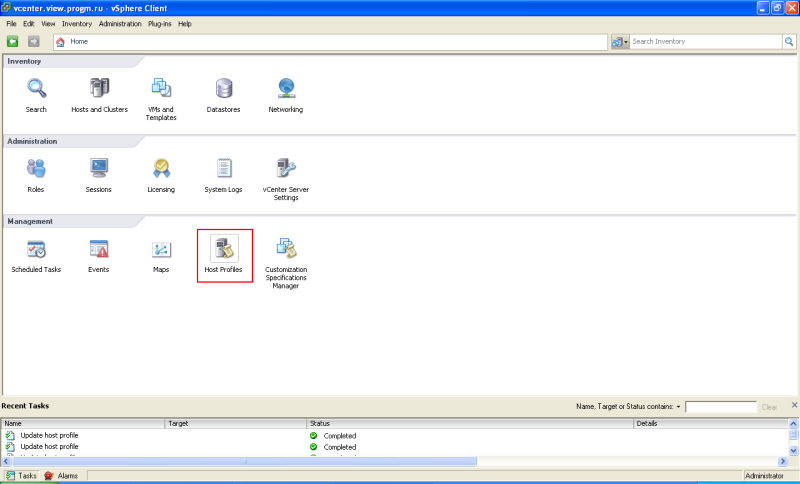800x484 pixels.
Task: Click the horizontal scrollbar right arrow
Action: [x=783, y=461]
